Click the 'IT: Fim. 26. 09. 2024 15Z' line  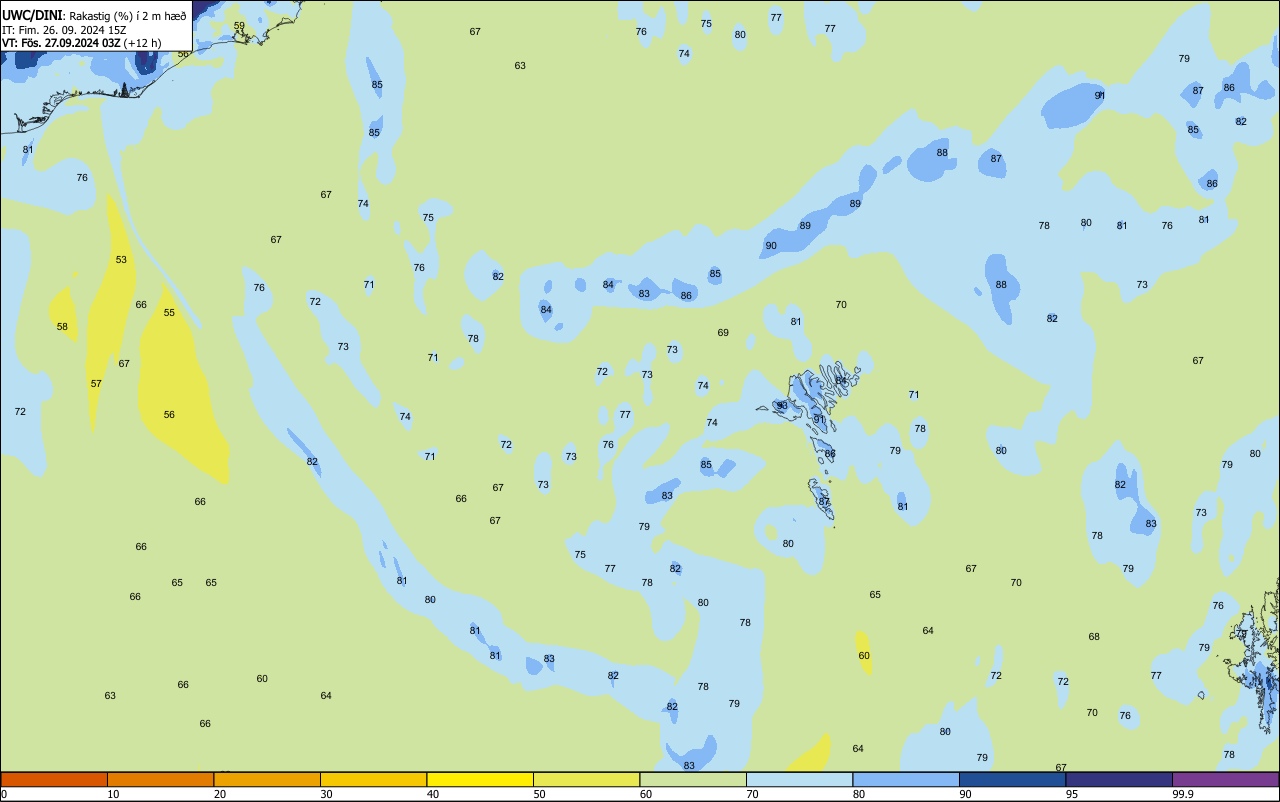(x=62, y=30)
